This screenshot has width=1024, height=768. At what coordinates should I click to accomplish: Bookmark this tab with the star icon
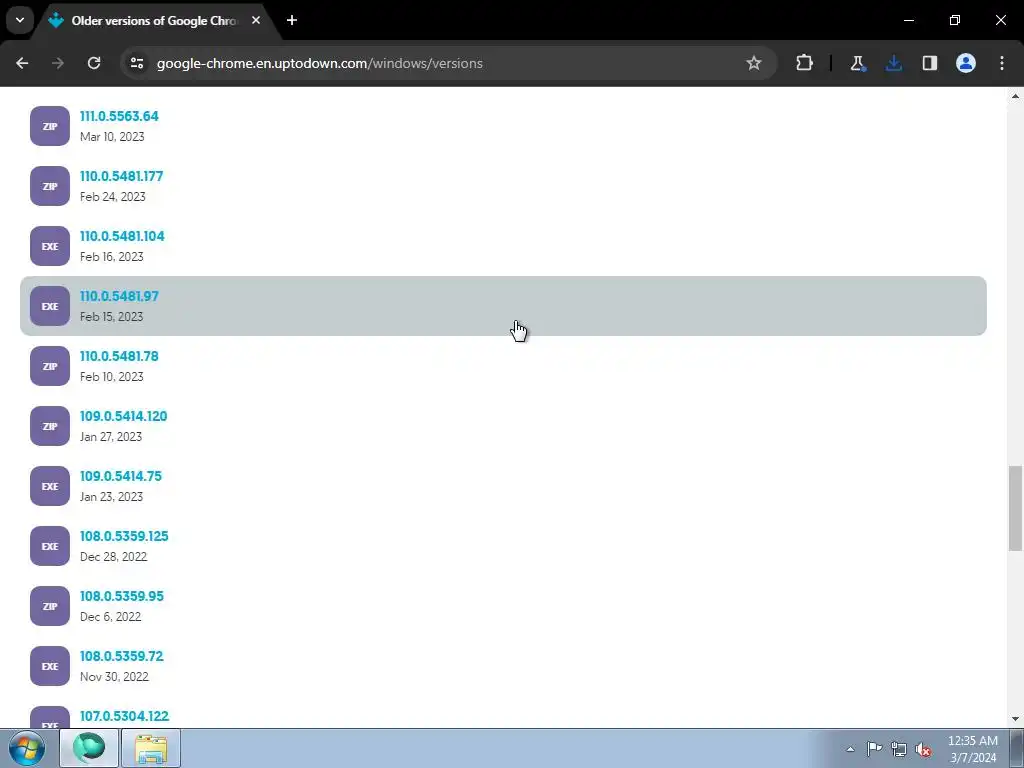pos(754,63)
